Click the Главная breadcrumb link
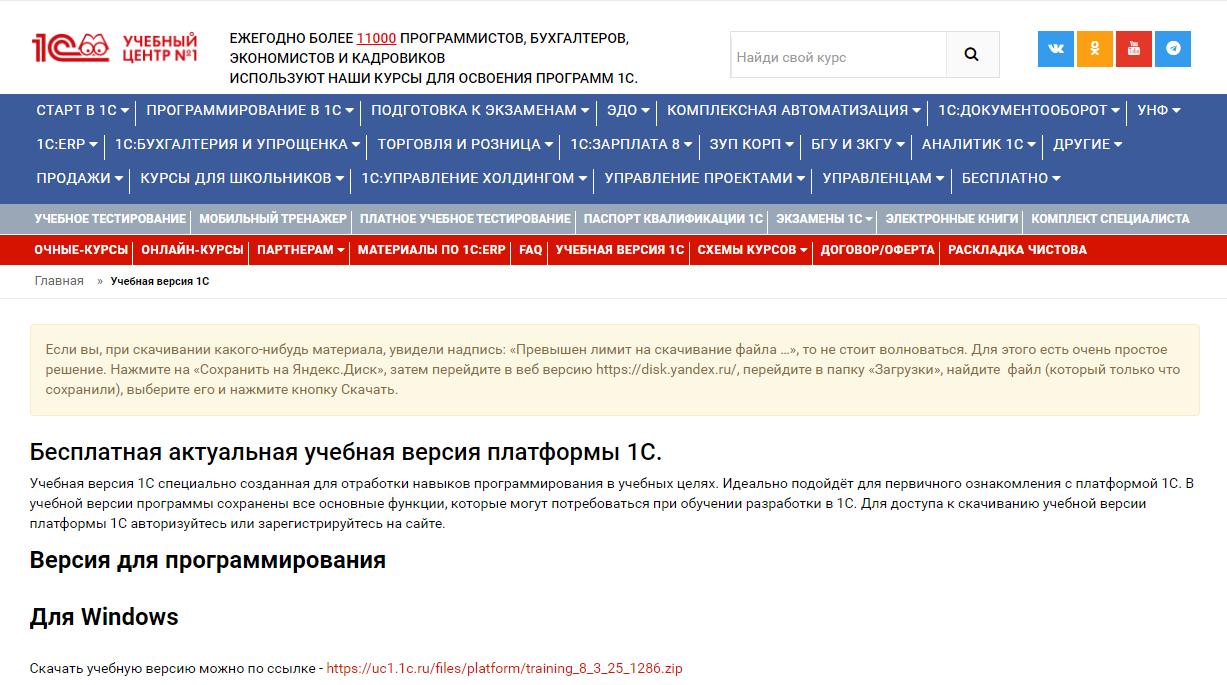Screen dimensions: 1227x685 [59, 281]
